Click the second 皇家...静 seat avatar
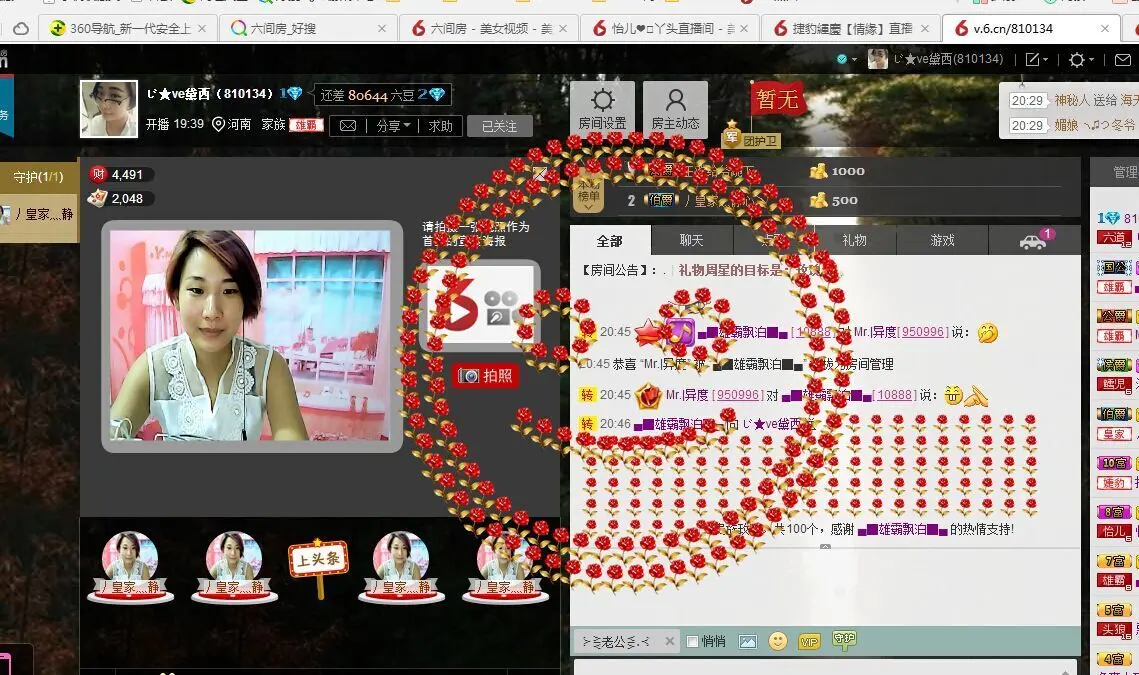This screenshot has height=675, width=1139. coord(234,567)
